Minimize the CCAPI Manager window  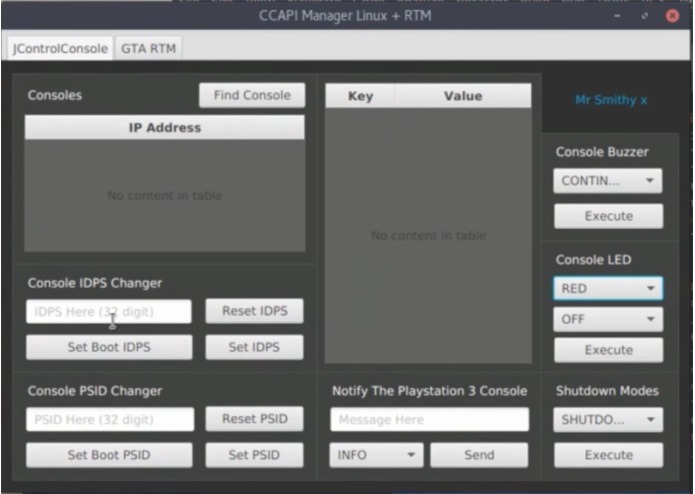tap(617, 16)
